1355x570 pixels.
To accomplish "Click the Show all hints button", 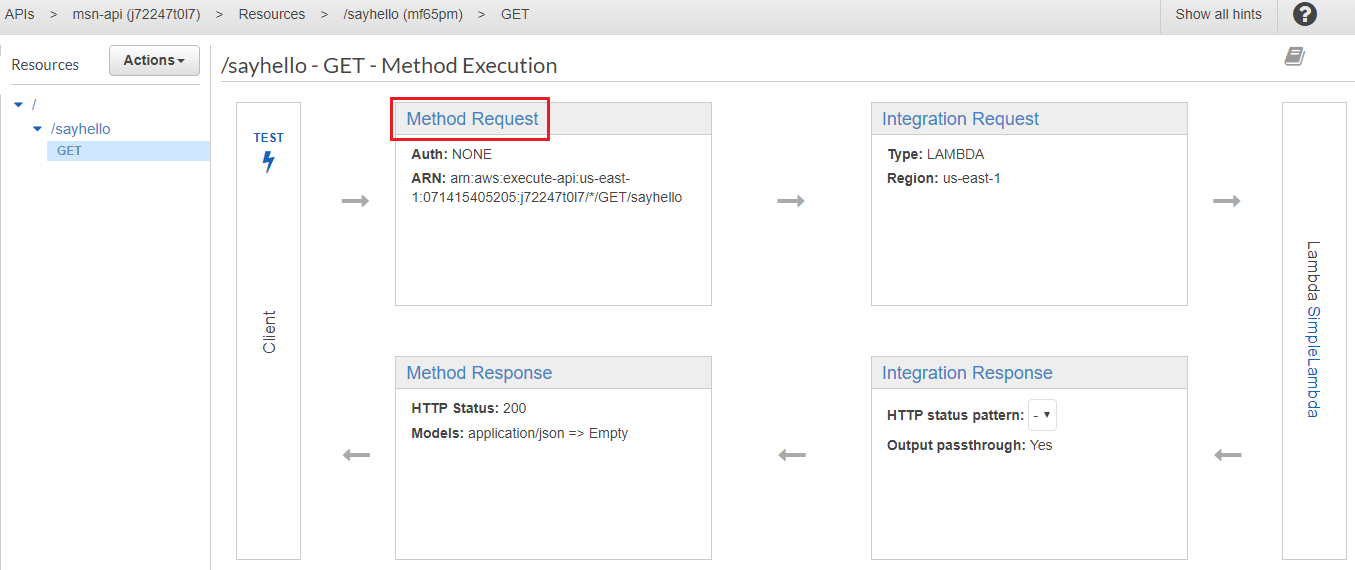I will click(x=1218, y=15).
